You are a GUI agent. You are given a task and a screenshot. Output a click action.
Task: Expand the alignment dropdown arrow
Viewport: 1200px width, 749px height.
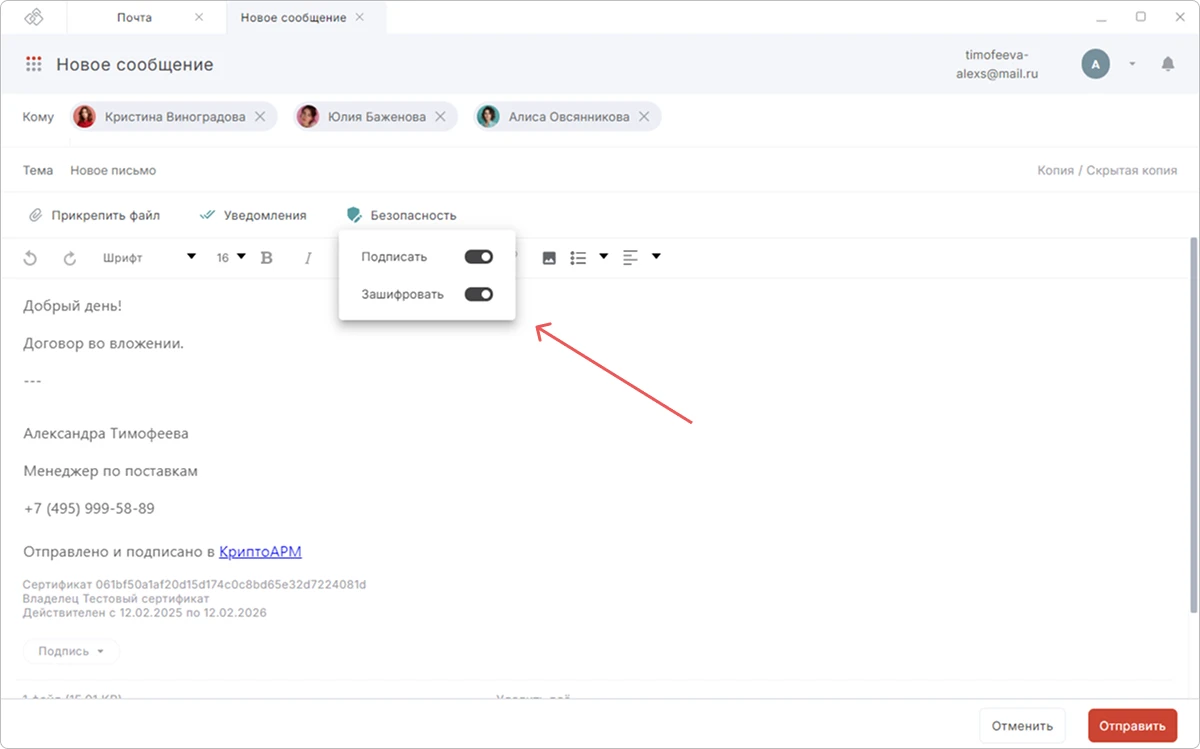656,257
